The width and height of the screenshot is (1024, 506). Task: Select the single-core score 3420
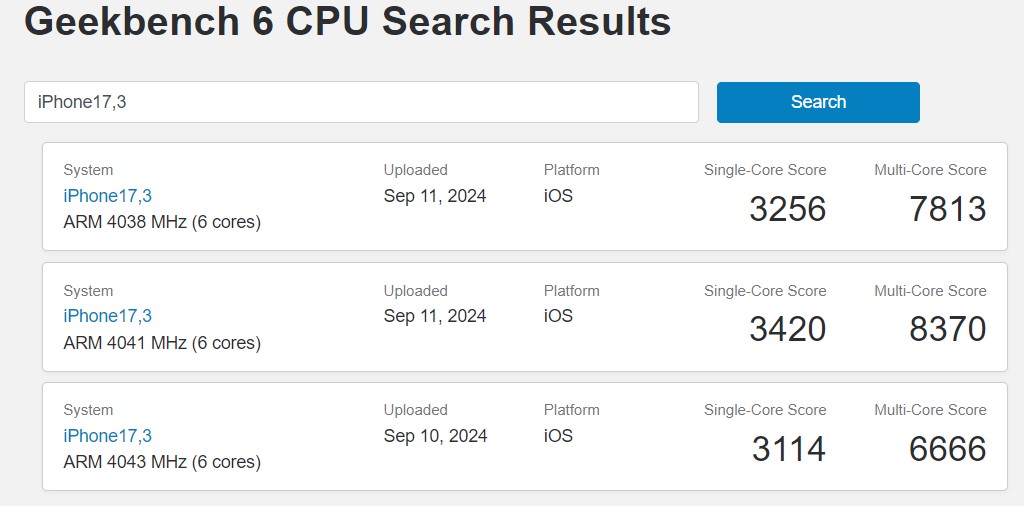[788, 329]
